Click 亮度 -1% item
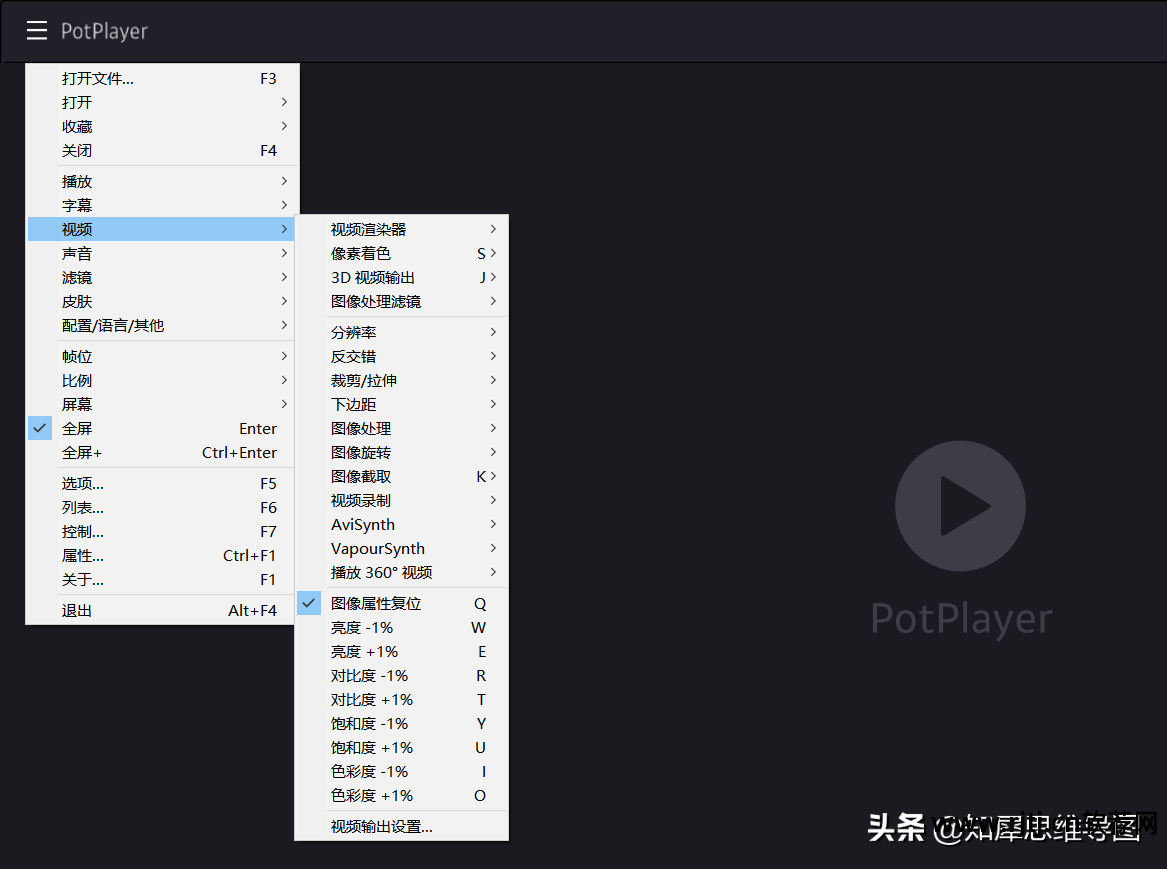The image size is (1167, 869). pos(401,628)
